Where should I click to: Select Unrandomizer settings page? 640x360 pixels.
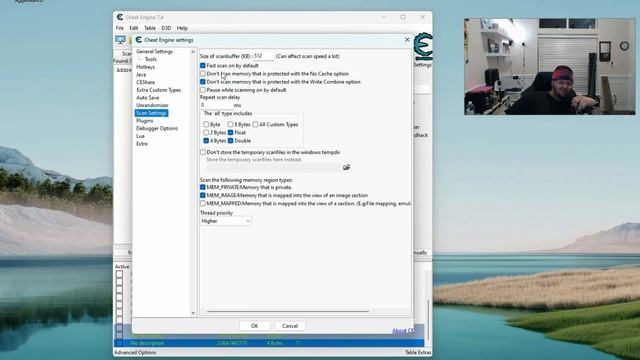[152, 105]
